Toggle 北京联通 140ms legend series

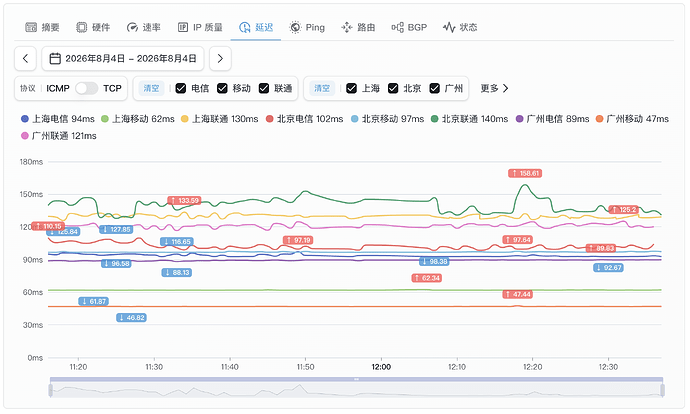click(469, 119)
